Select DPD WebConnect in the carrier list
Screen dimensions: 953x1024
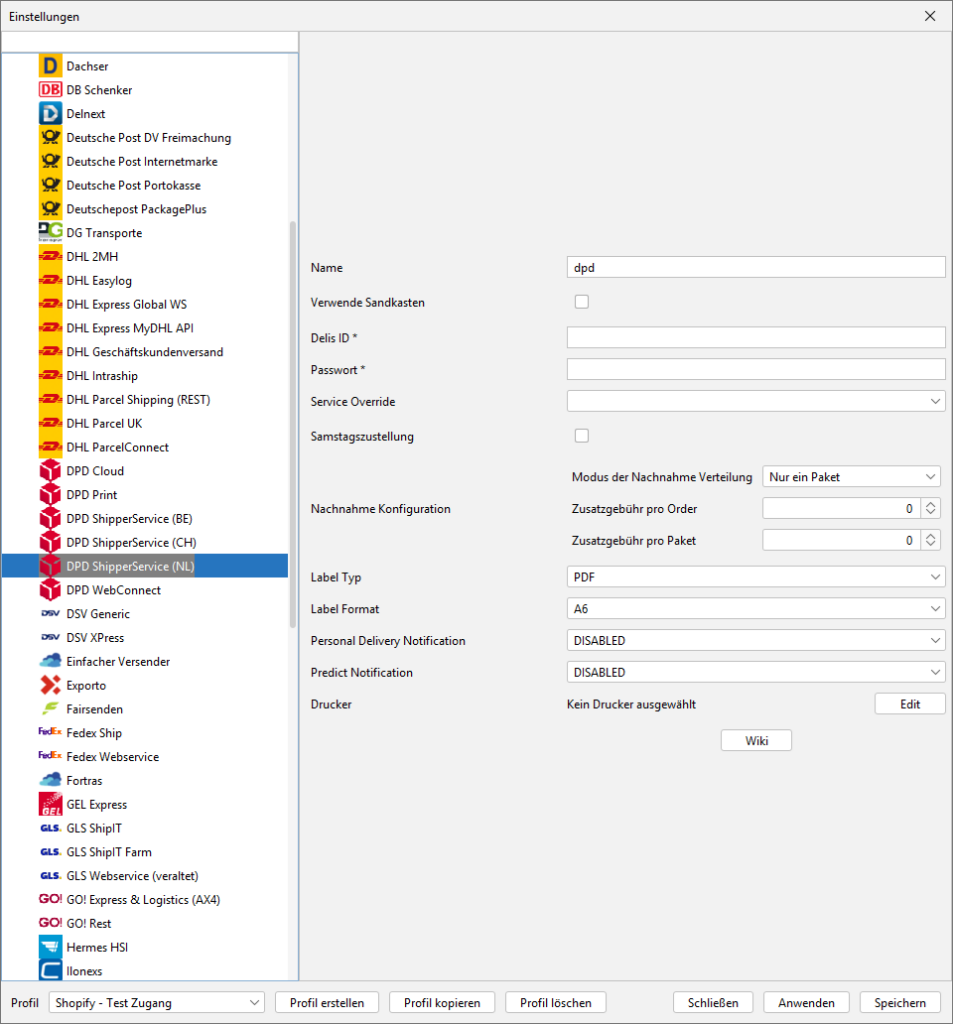(113, 590)
